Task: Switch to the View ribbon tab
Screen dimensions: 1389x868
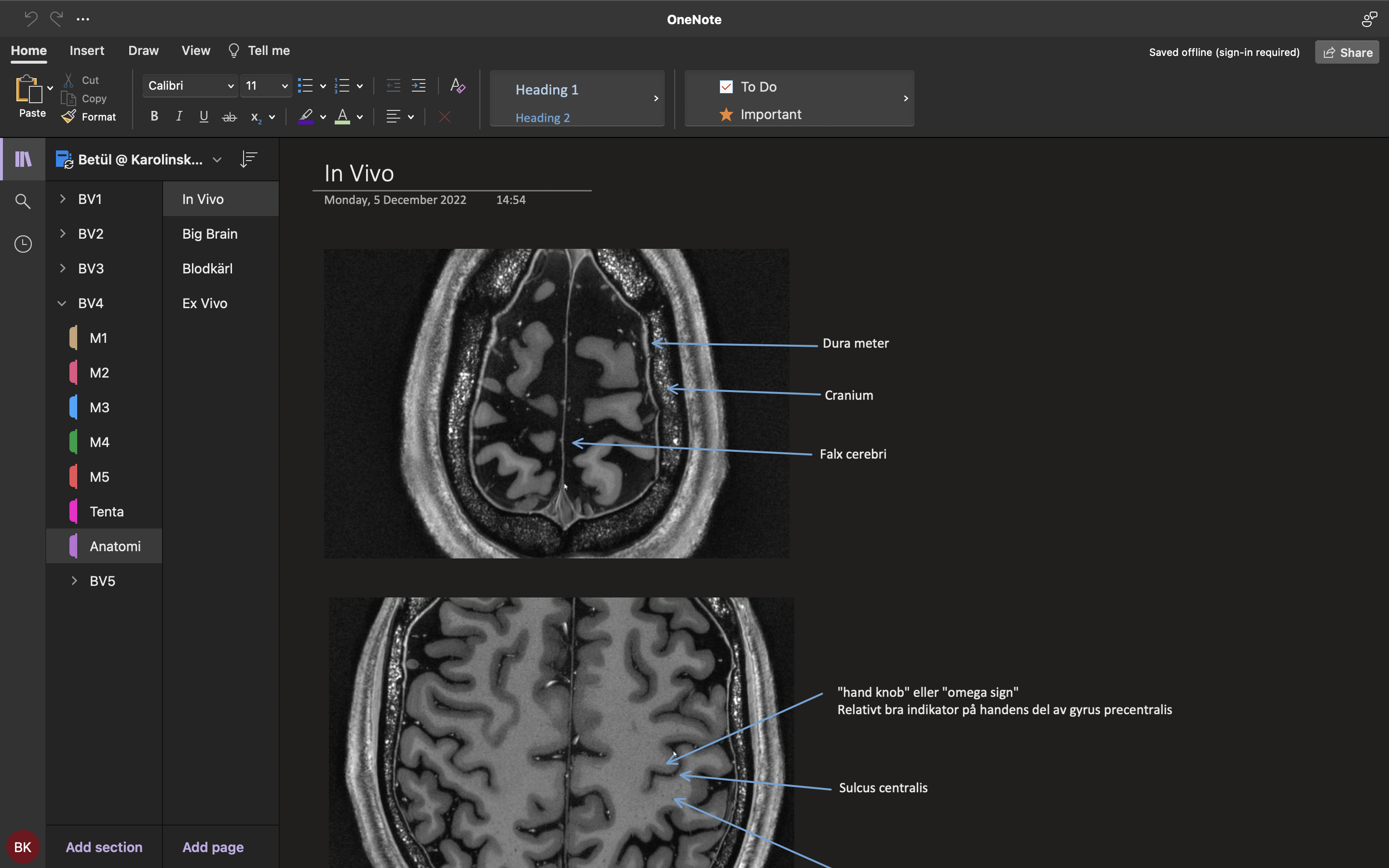Action: pyautogui.click(x=196, y=51)
